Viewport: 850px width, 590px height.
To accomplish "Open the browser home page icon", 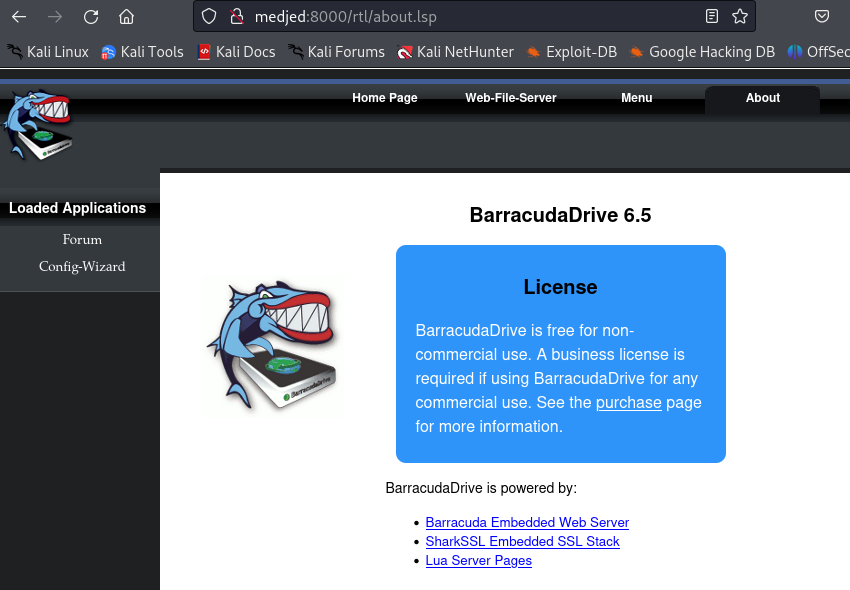I will click(x=126, y=17).
